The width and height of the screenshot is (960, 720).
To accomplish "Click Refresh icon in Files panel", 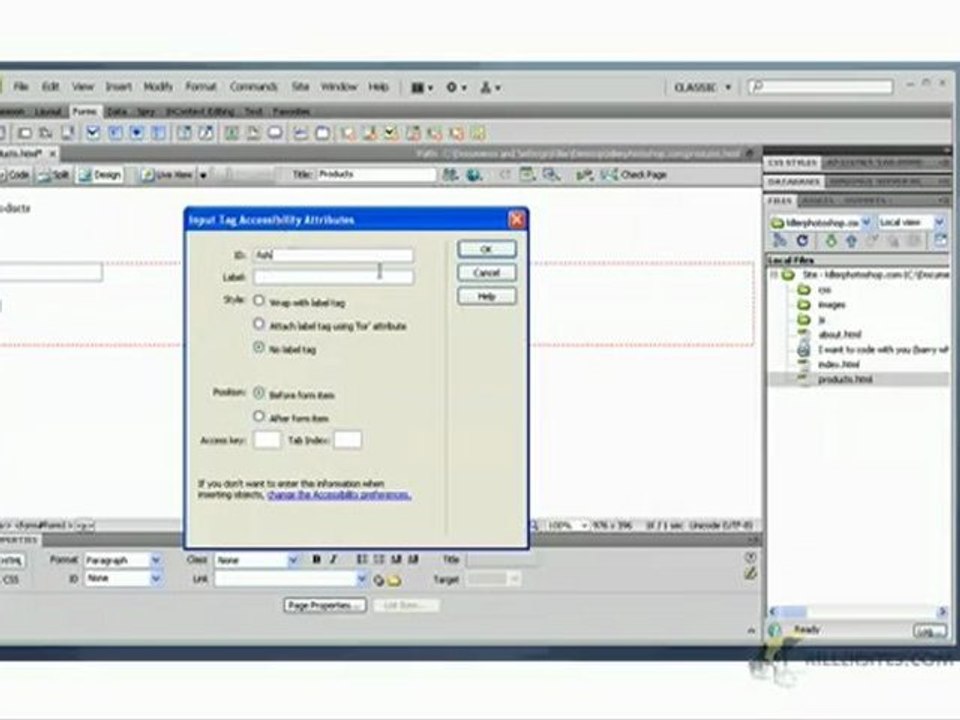I will (802, 241).
